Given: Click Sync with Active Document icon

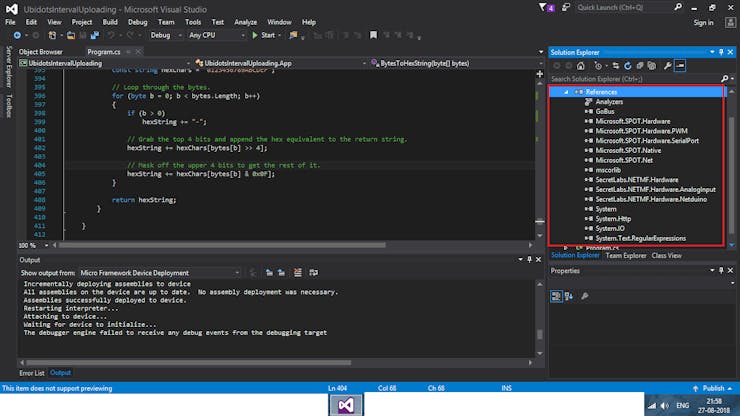Looking at the screenshot, I should tap(615, 66).
